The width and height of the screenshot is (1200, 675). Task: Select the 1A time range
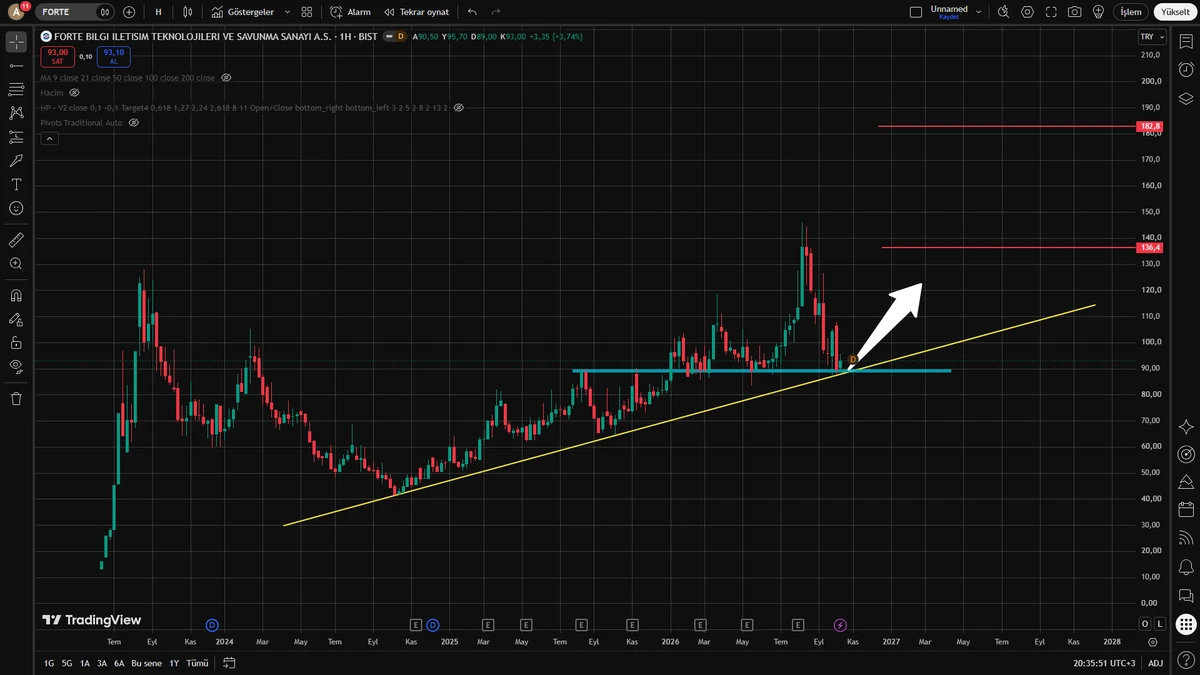(x=85, y=663)
